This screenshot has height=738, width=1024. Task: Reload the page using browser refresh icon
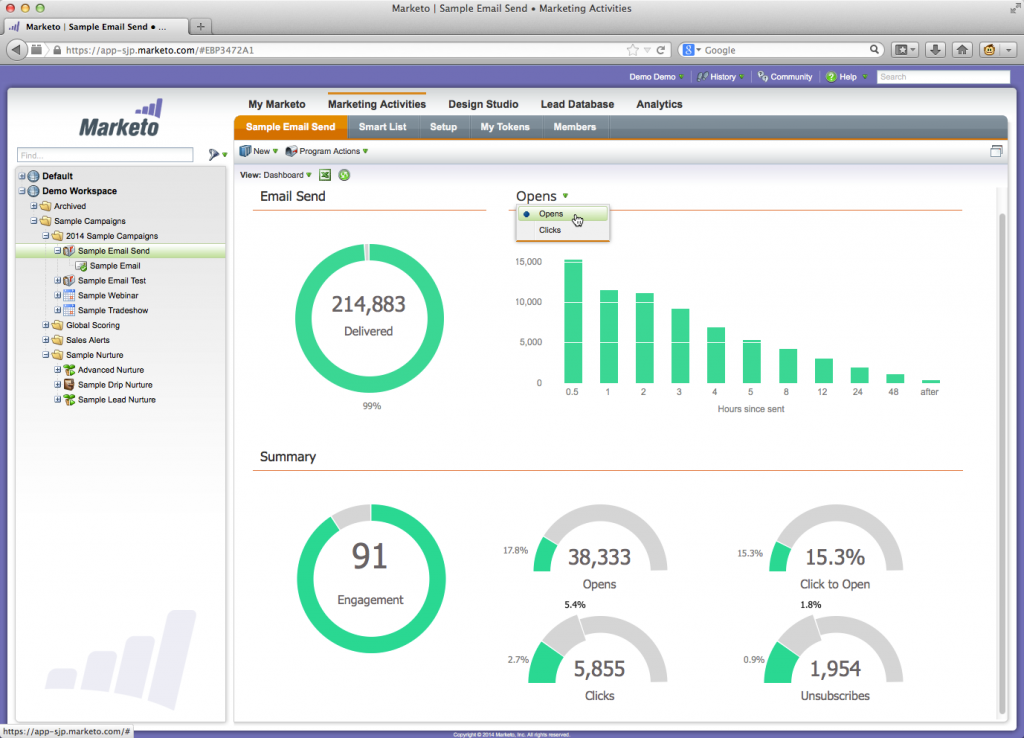tap(661, 50)
